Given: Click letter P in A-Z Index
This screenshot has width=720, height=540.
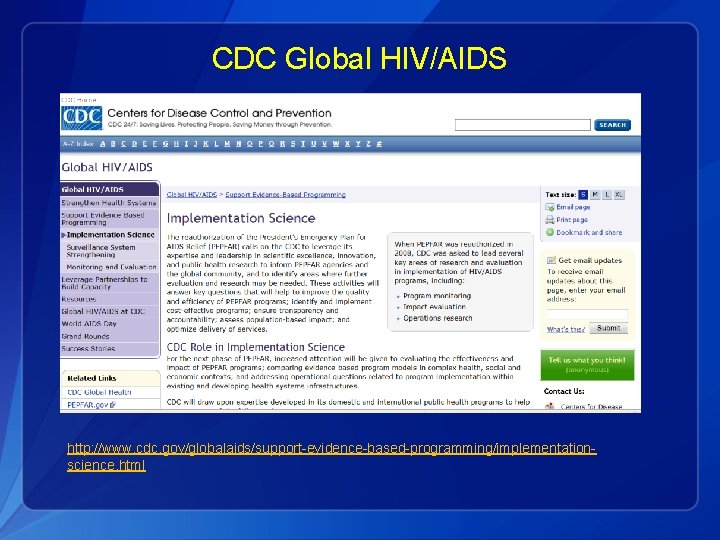Looking at the screenshot, I should click(x=260, y=144).
